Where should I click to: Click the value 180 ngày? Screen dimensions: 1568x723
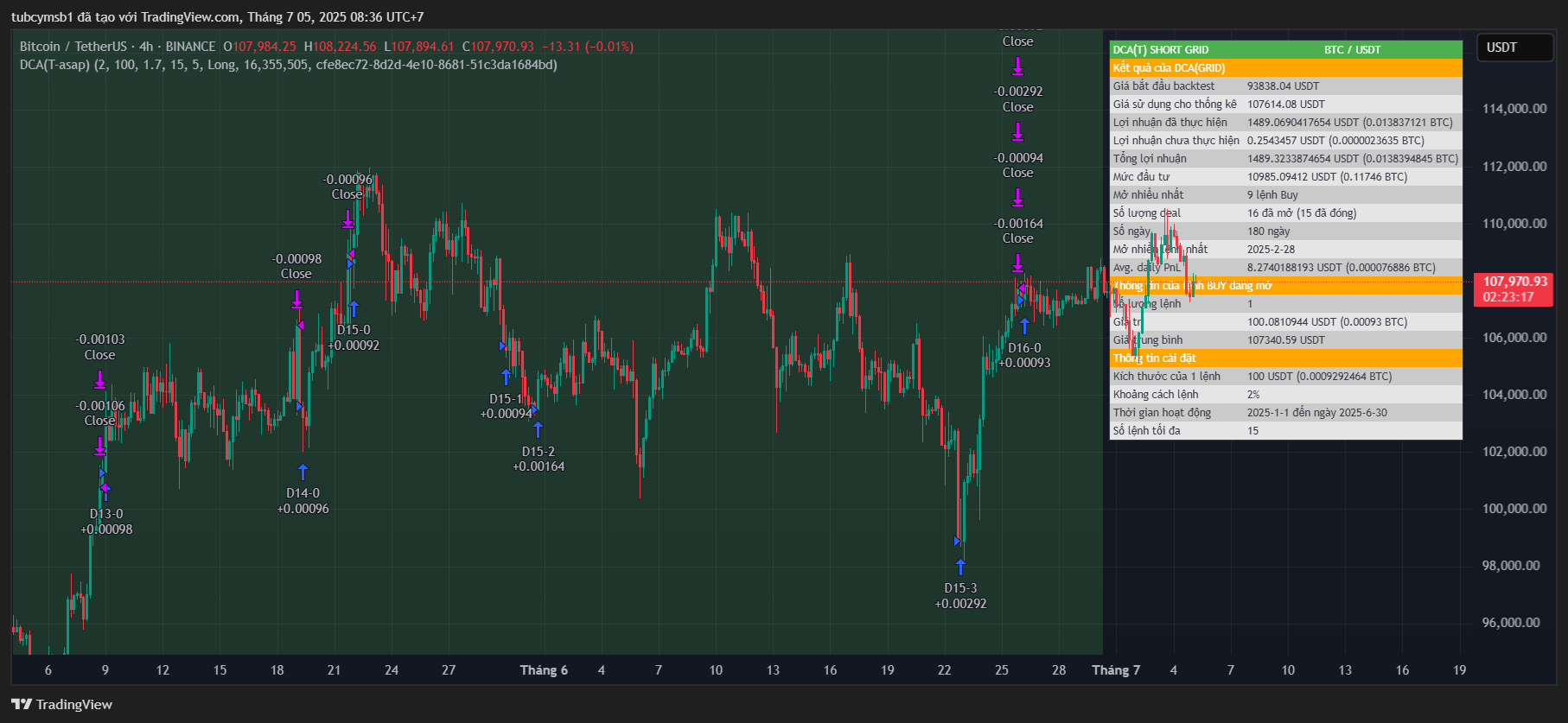[x=1268, y=231]
